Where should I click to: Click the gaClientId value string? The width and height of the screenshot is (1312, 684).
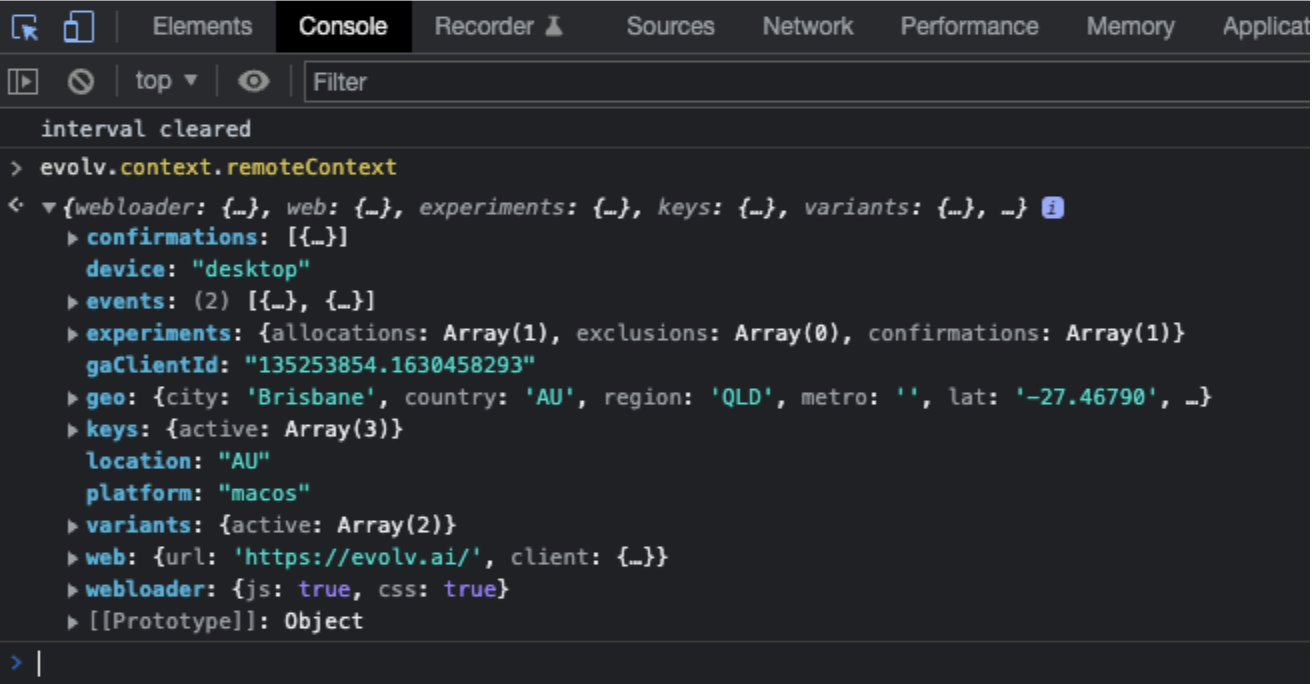click(391, 366)
